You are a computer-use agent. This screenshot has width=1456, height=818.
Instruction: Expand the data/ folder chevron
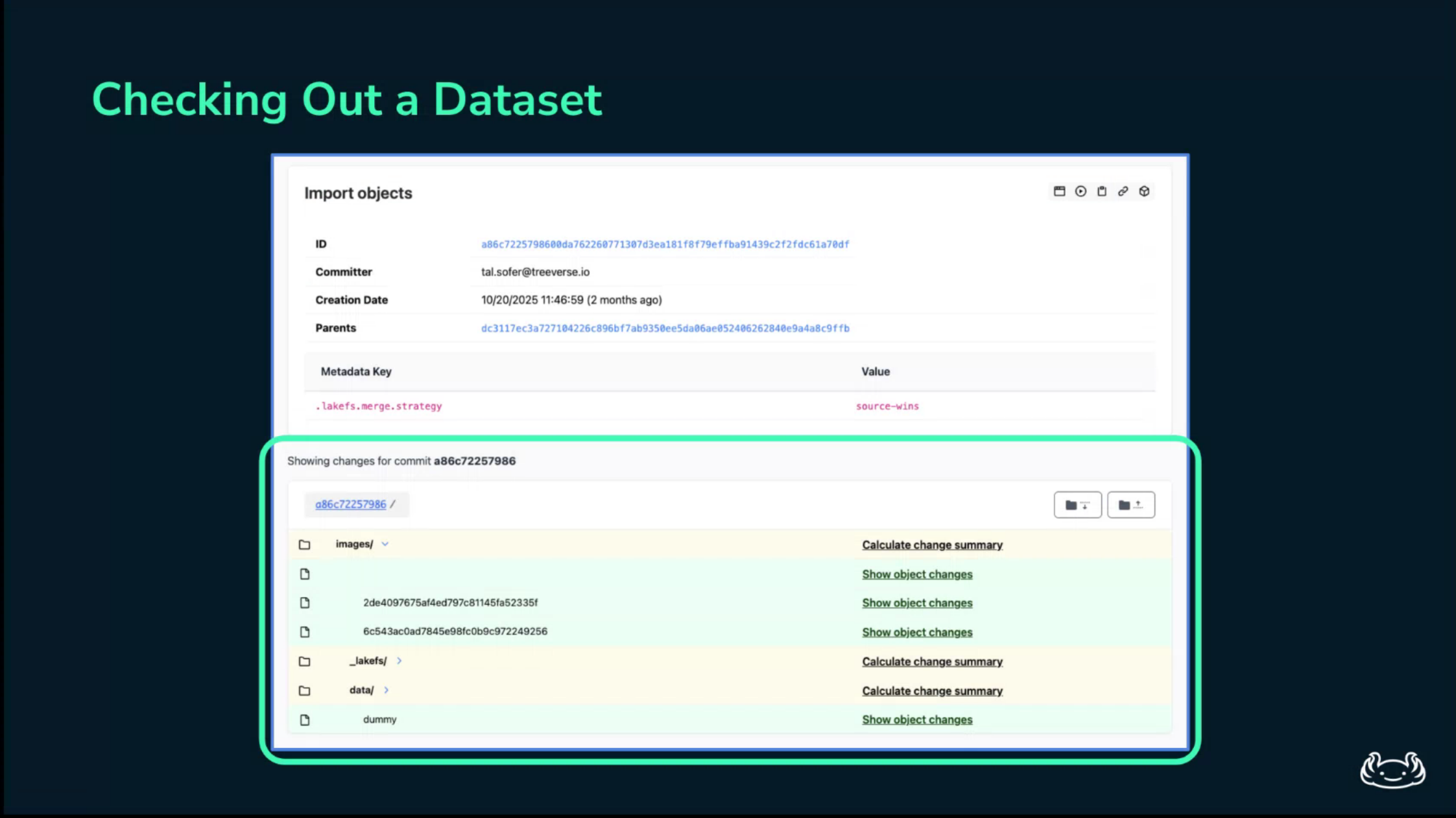[x=386, y=690]
